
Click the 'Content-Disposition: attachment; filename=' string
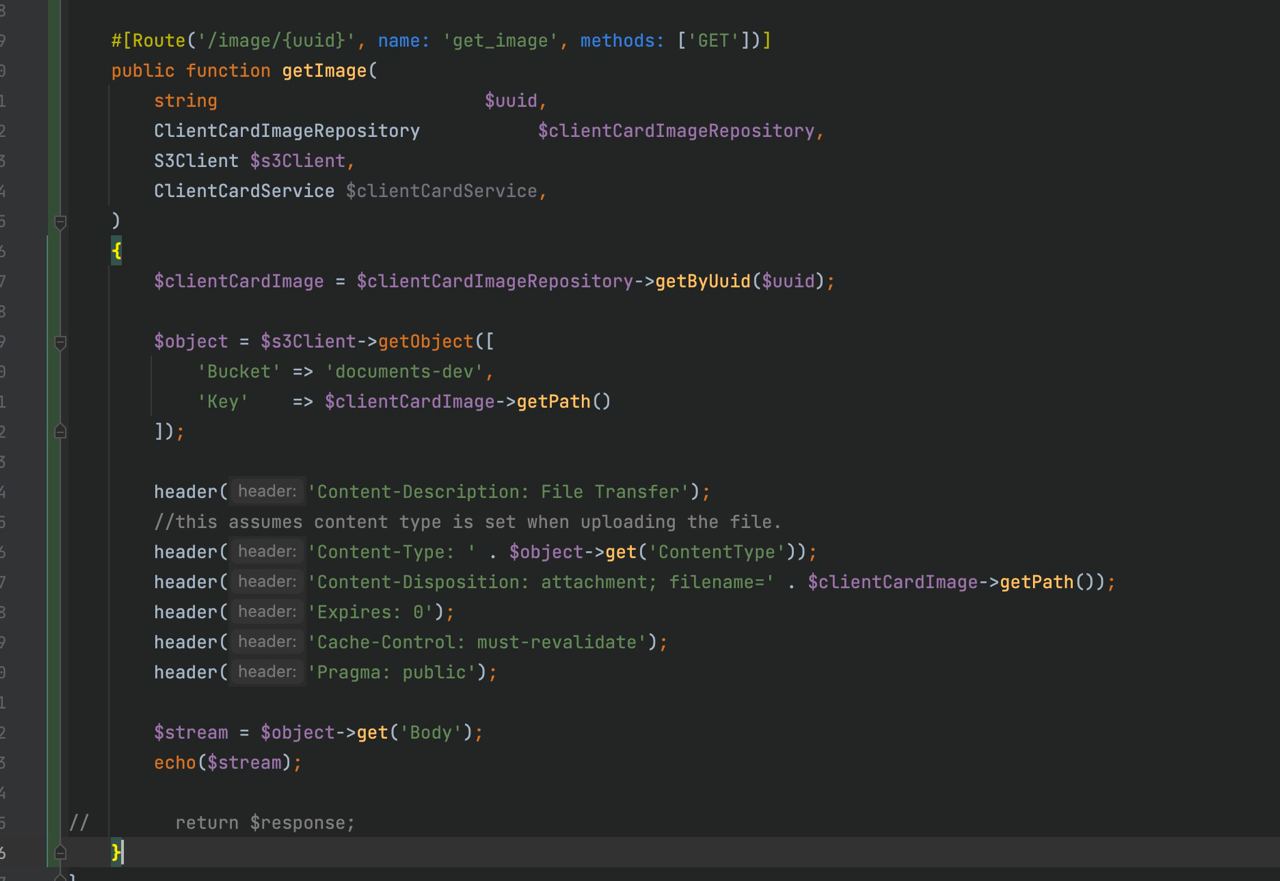click(541, 582)
